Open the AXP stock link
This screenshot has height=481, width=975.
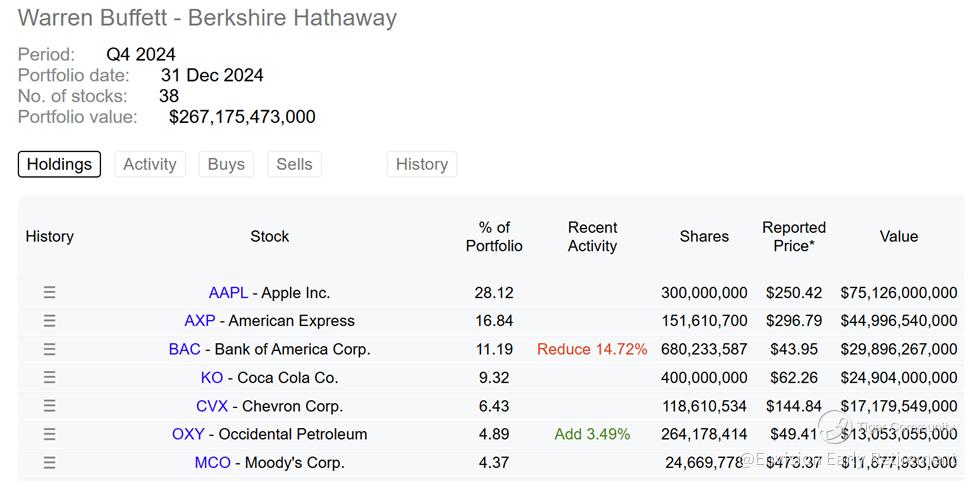(x=200, y=321)
